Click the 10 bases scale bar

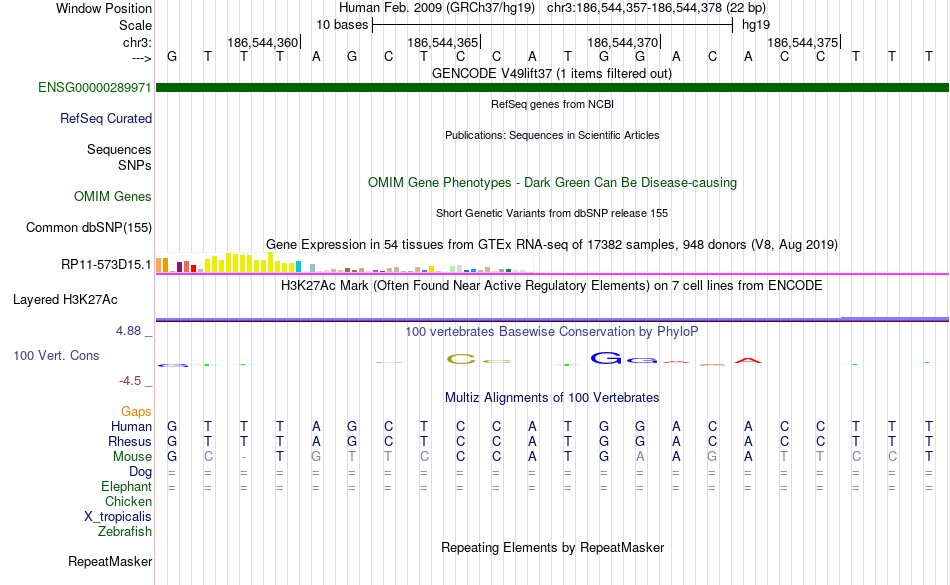pyautogui.click(x=553, y=25)
